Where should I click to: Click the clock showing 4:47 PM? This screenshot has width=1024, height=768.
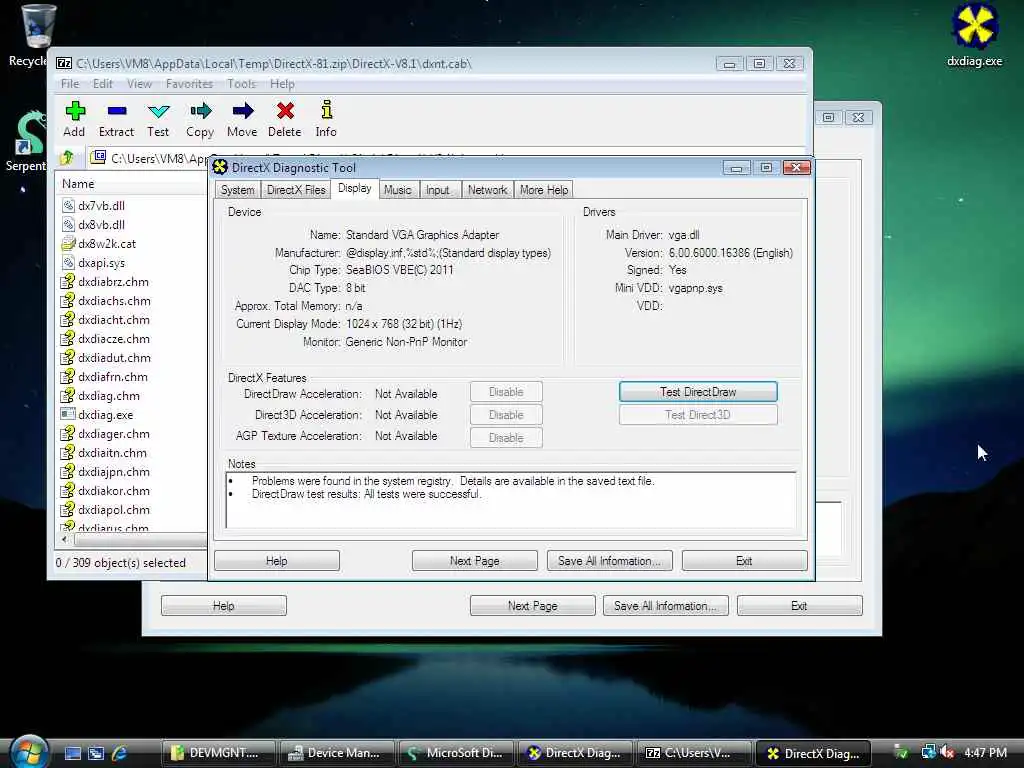click(x=985, y=752)
